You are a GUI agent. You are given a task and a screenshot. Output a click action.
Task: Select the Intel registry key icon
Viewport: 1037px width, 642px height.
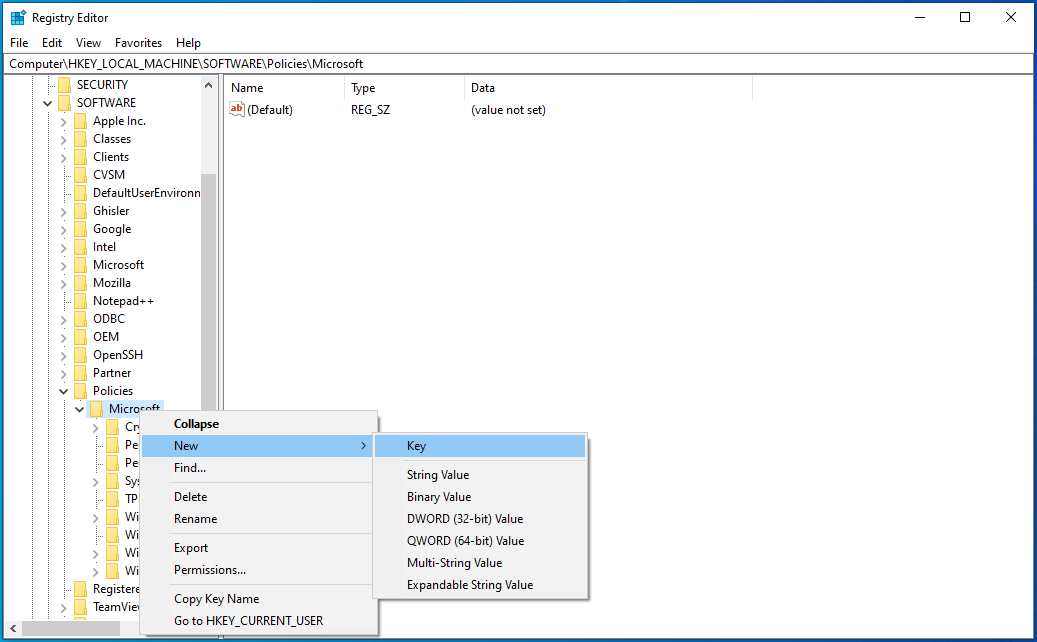tap(83, 246)
